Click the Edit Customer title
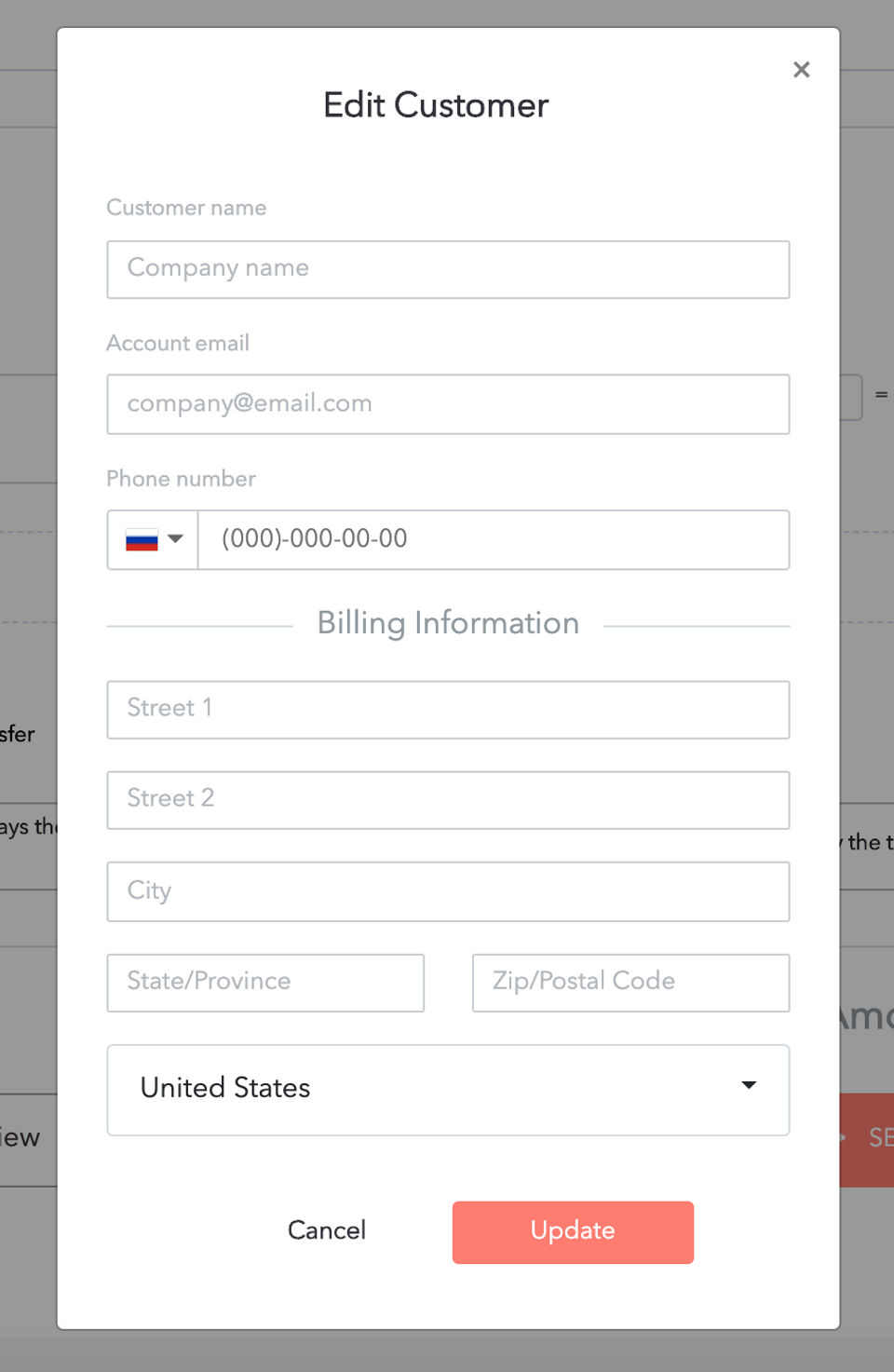 coord(436,105)
